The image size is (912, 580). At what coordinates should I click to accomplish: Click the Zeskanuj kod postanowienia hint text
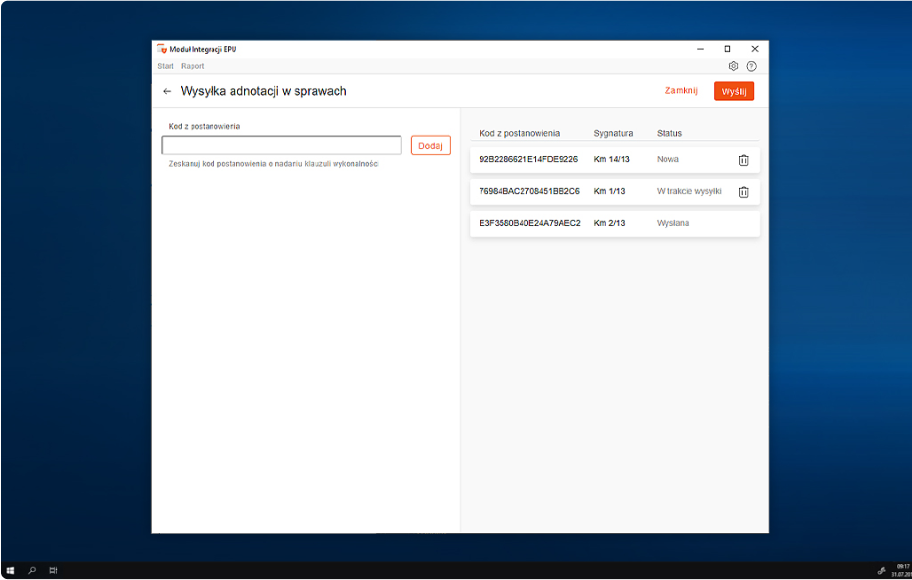(x=273, y=164)
